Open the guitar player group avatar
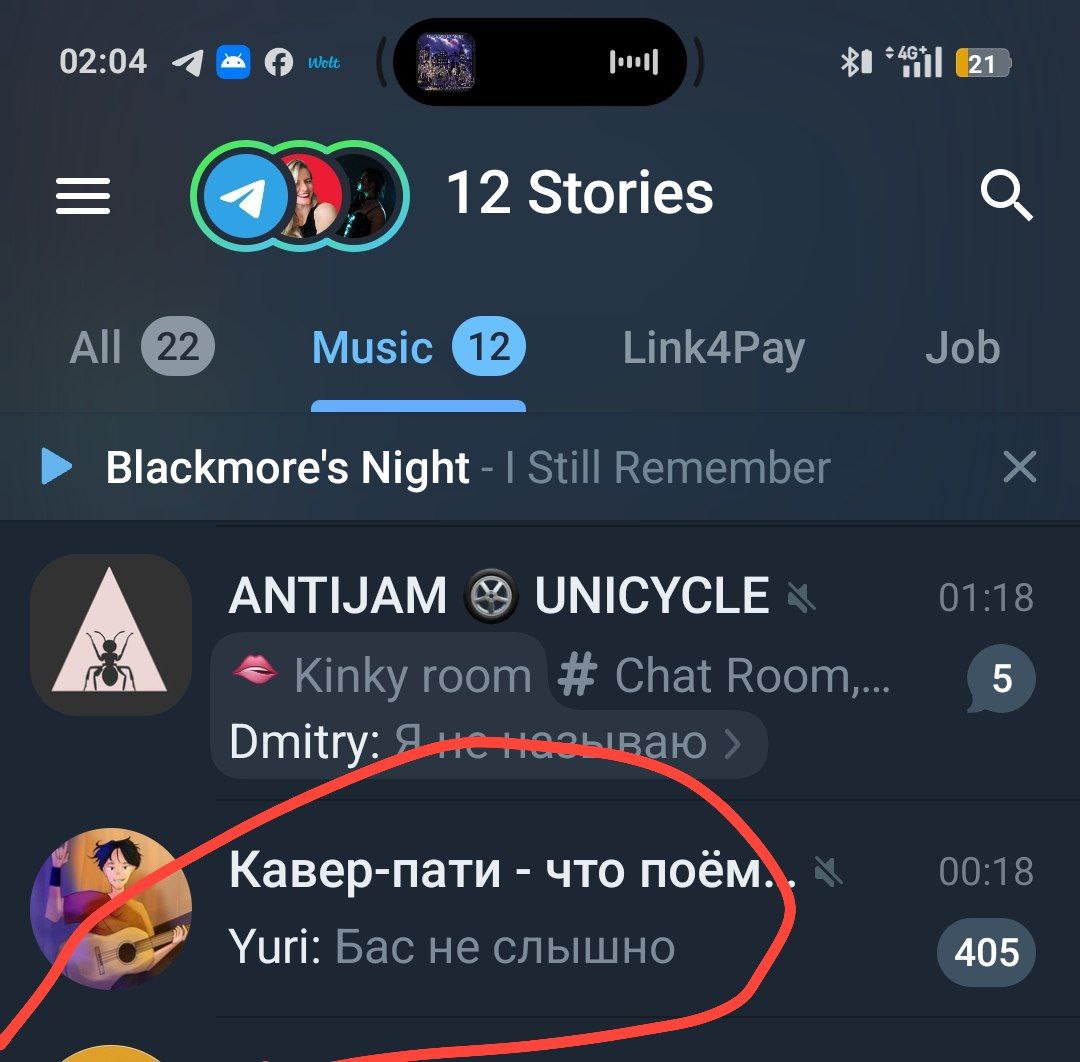Screen dimensions: 1080x1062 pyautogui.click(x=111, y=908)
